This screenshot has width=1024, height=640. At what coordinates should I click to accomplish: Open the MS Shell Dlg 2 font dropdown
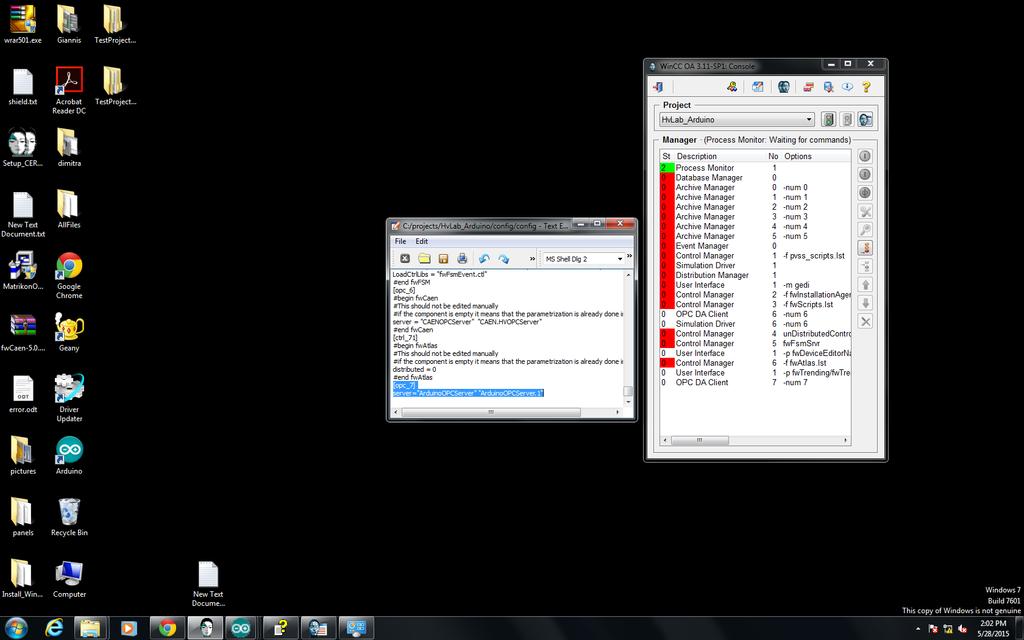tap(583, 259)
